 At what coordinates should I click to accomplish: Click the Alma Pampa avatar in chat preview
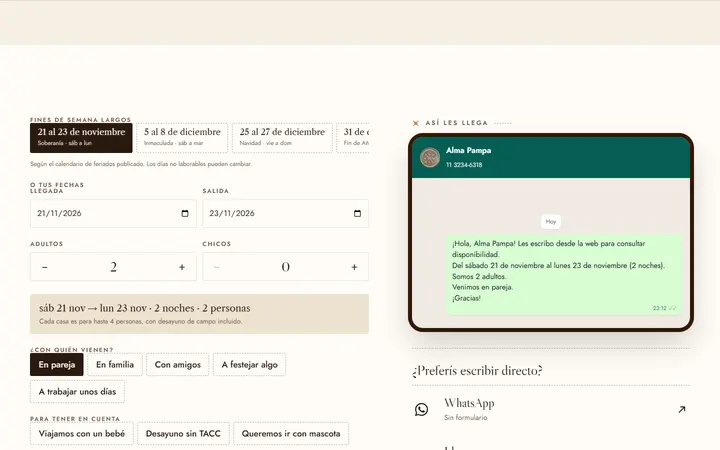[430, 158]
